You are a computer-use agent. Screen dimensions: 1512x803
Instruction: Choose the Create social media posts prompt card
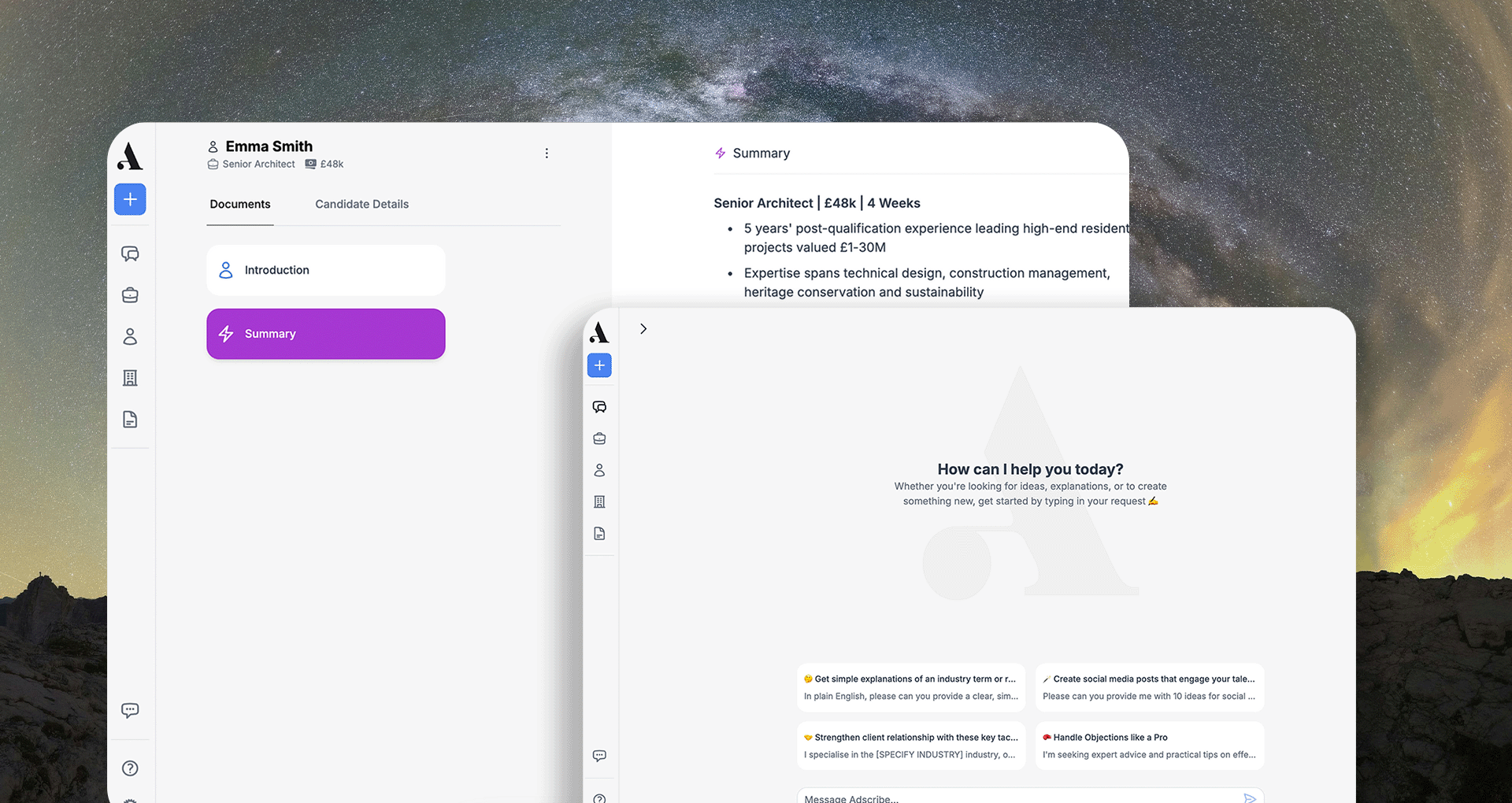tap(1150, 687)
